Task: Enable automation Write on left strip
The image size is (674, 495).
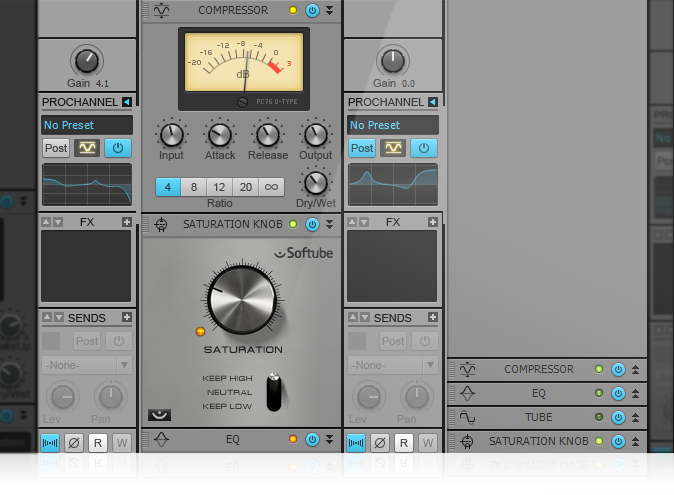Action: [x=122, y=443]
